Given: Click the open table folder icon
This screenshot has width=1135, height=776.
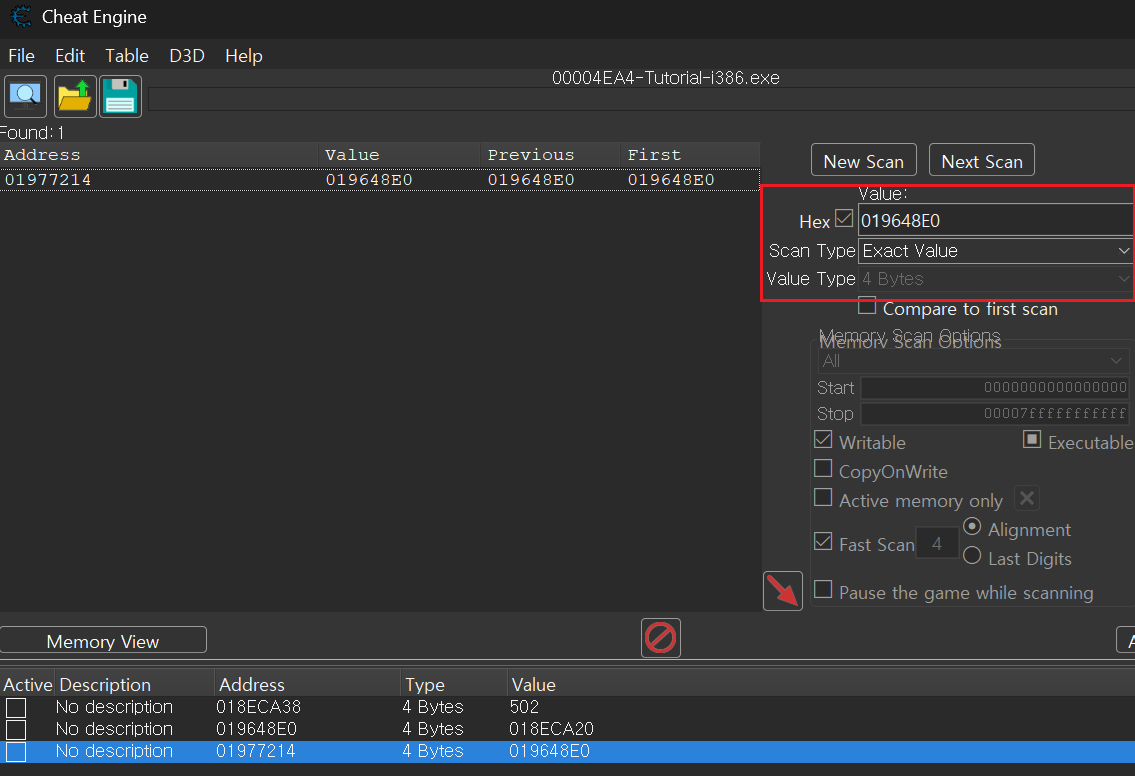Looking at the screenshot, I should (75, 96).
